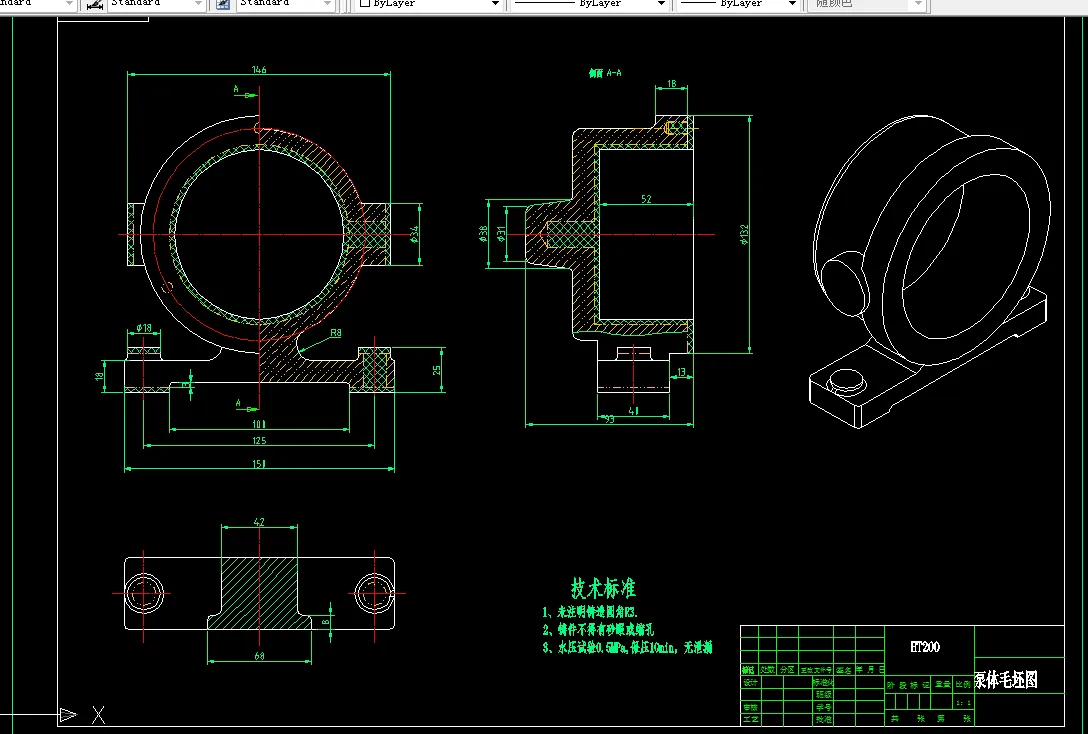Viewport: 1088px width, 734px height.
Task: Select the HT200 material text
Action: pos(925,647)
